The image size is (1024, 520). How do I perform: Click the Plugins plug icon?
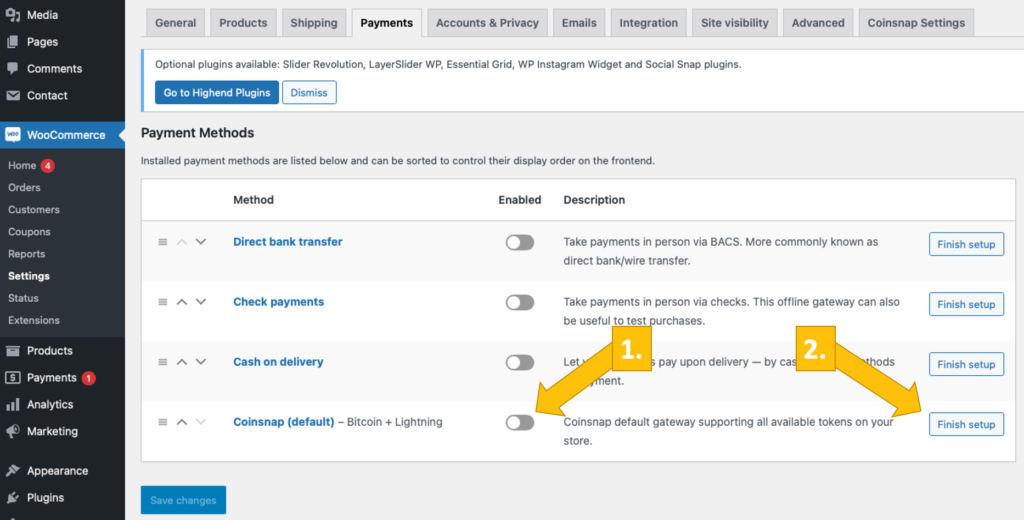(13, 498)
